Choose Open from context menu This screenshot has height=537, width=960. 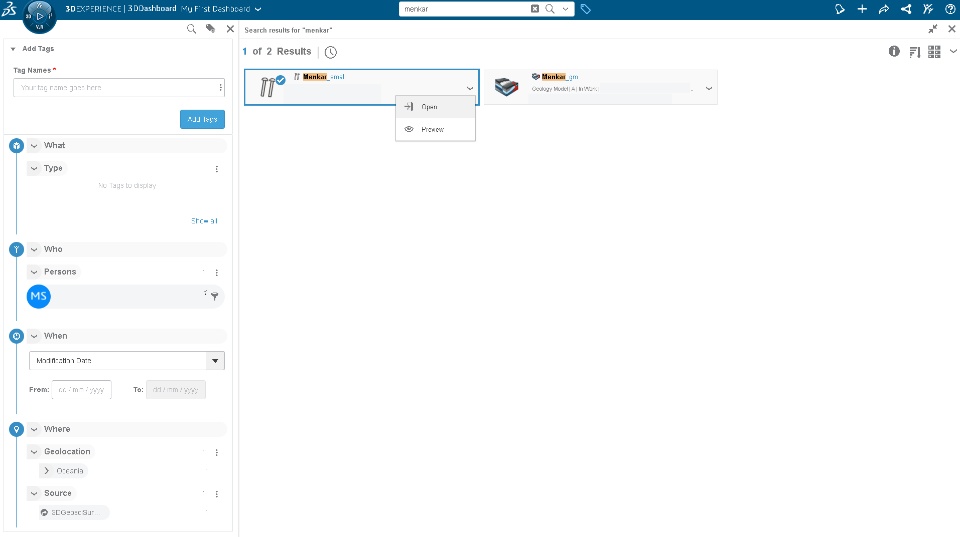point(435,107)
